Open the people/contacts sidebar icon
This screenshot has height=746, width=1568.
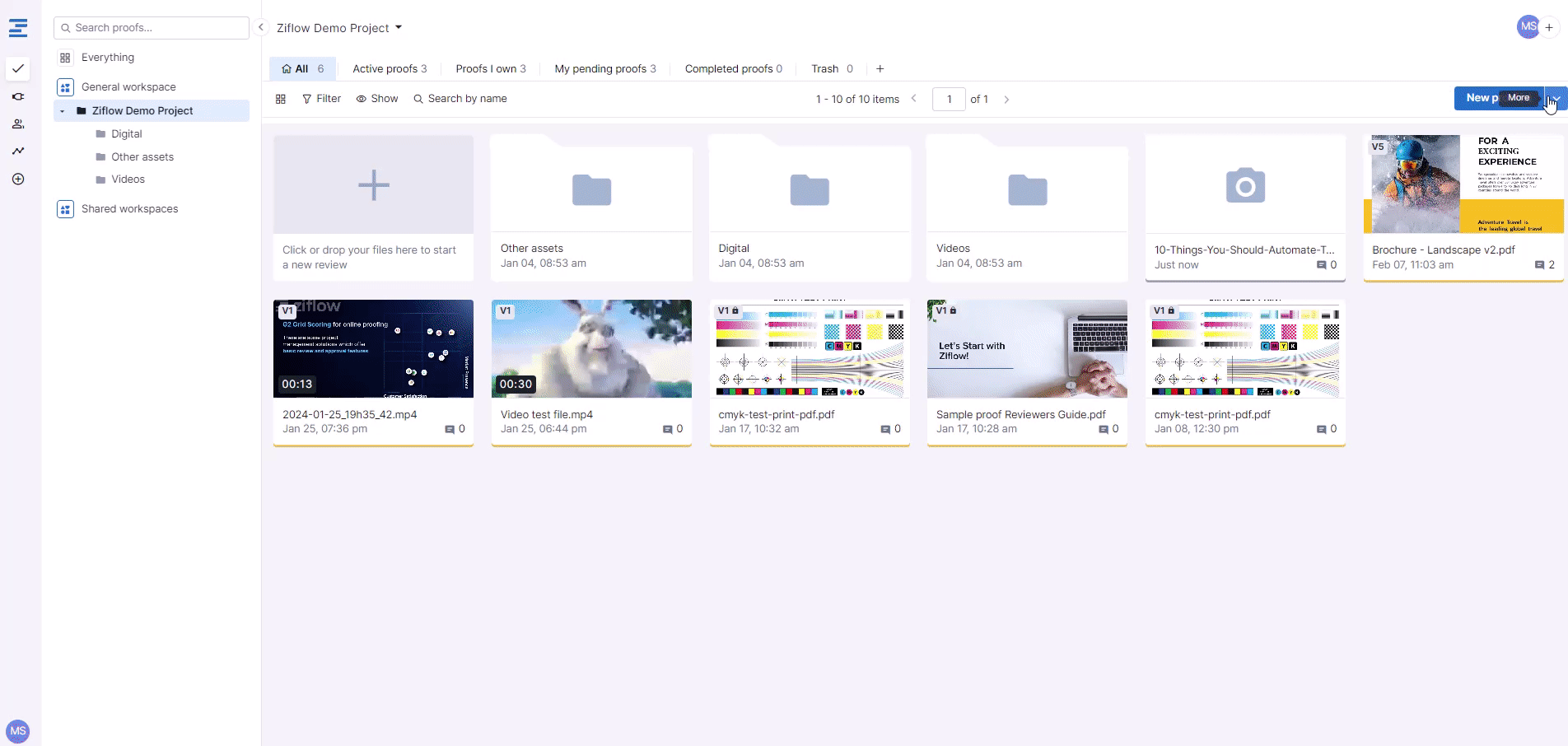(x=18, y=124)
